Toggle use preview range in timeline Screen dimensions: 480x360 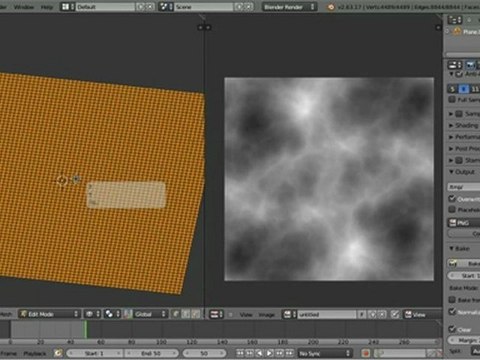[58, 353]
